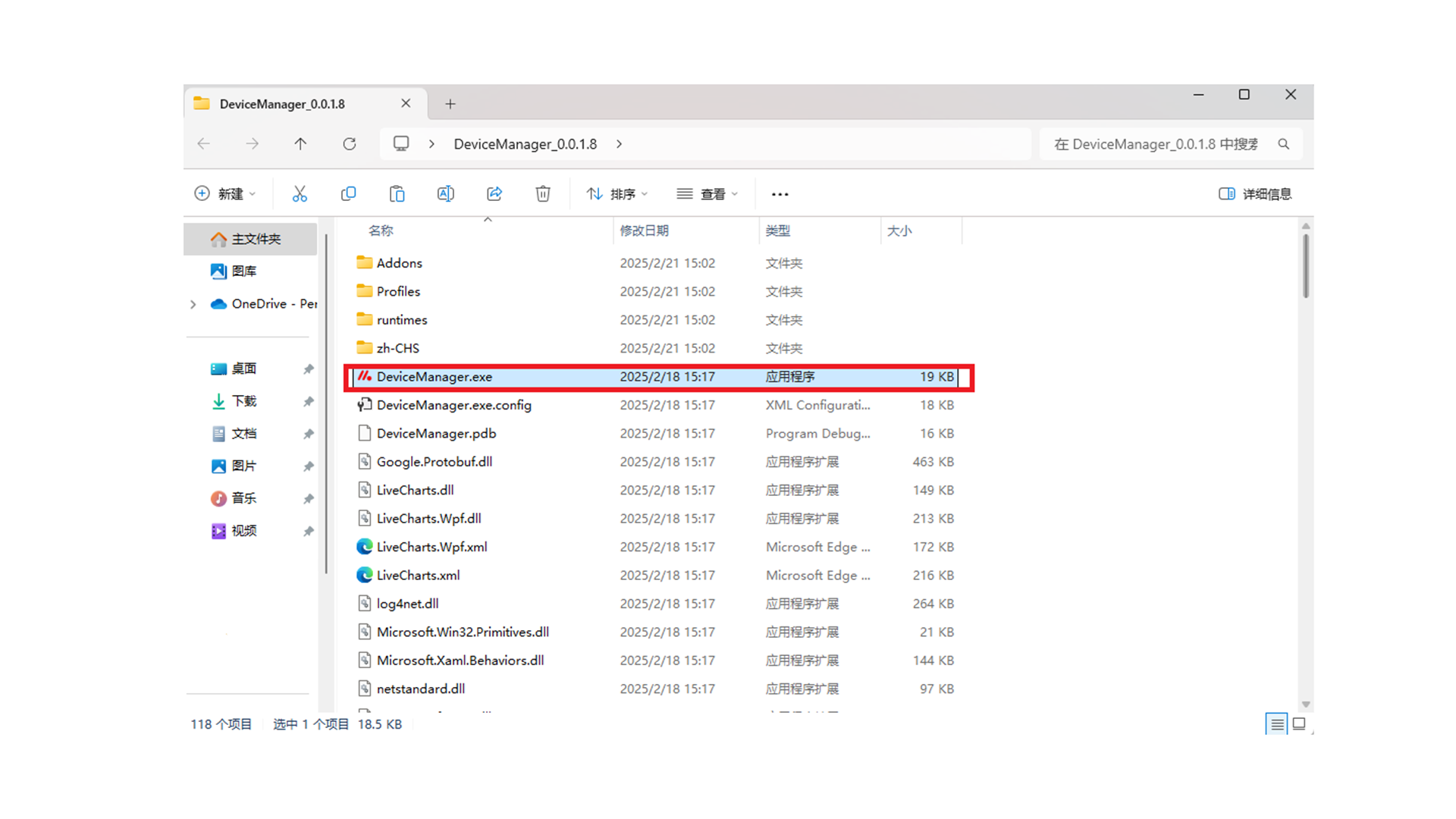Add a new tab with plus button
The width and height of the screenshot is (1456, 819).
[450, 104]
